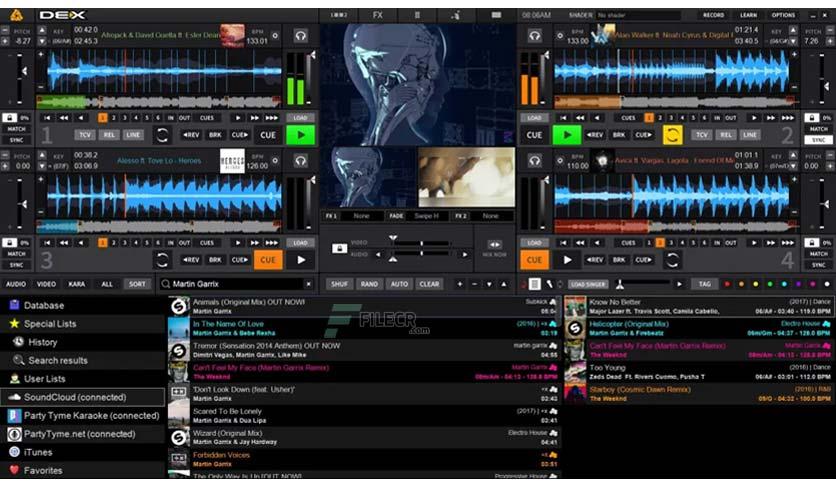
Task: Select the red color tag dot
Action: 727,284
